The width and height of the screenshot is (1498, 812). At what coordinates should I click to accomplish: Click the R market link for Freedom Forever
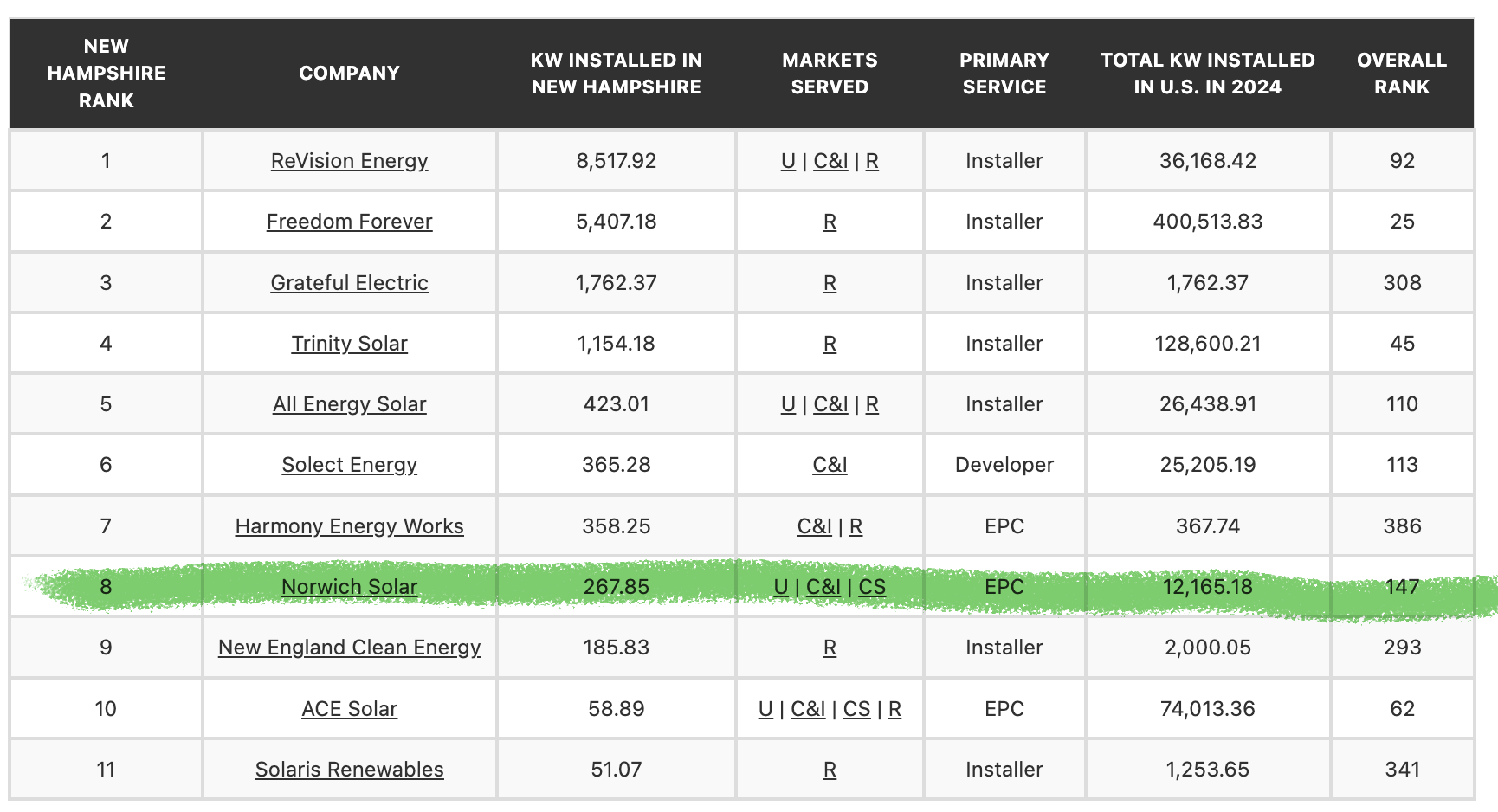coord(830,222)
